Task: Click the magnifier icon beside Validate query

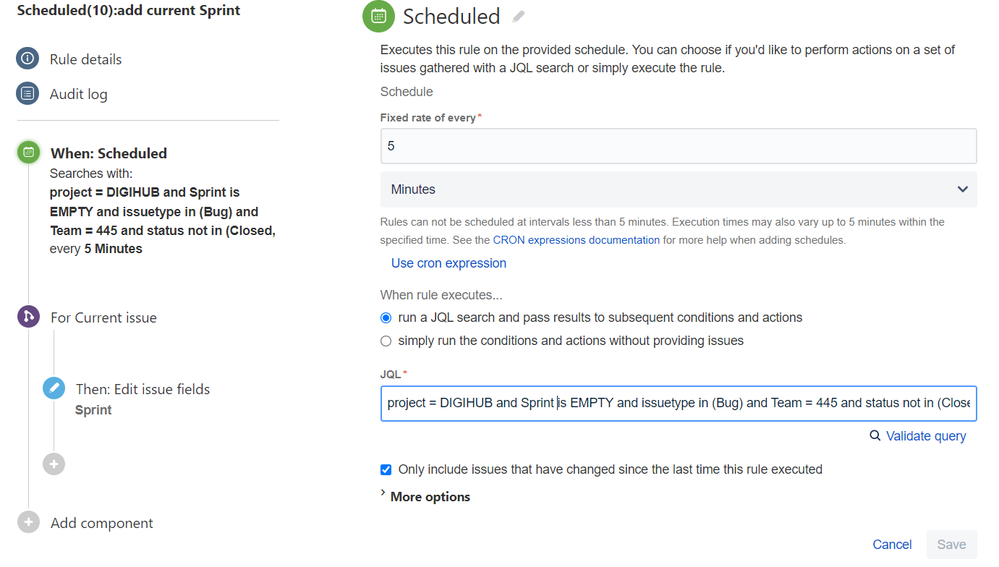Action: tap(875, 435)
